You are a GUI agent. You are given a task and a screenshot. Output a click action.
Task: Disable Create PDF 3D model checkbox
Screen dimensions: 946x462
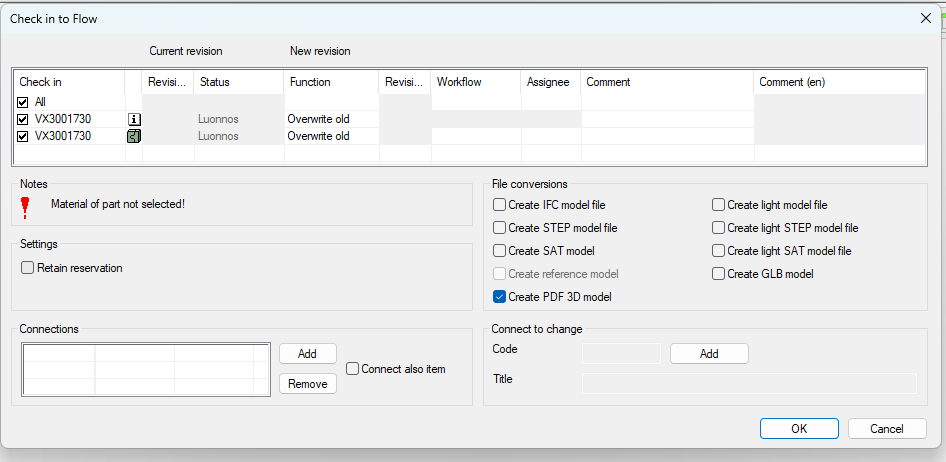(x=500, y=297)
